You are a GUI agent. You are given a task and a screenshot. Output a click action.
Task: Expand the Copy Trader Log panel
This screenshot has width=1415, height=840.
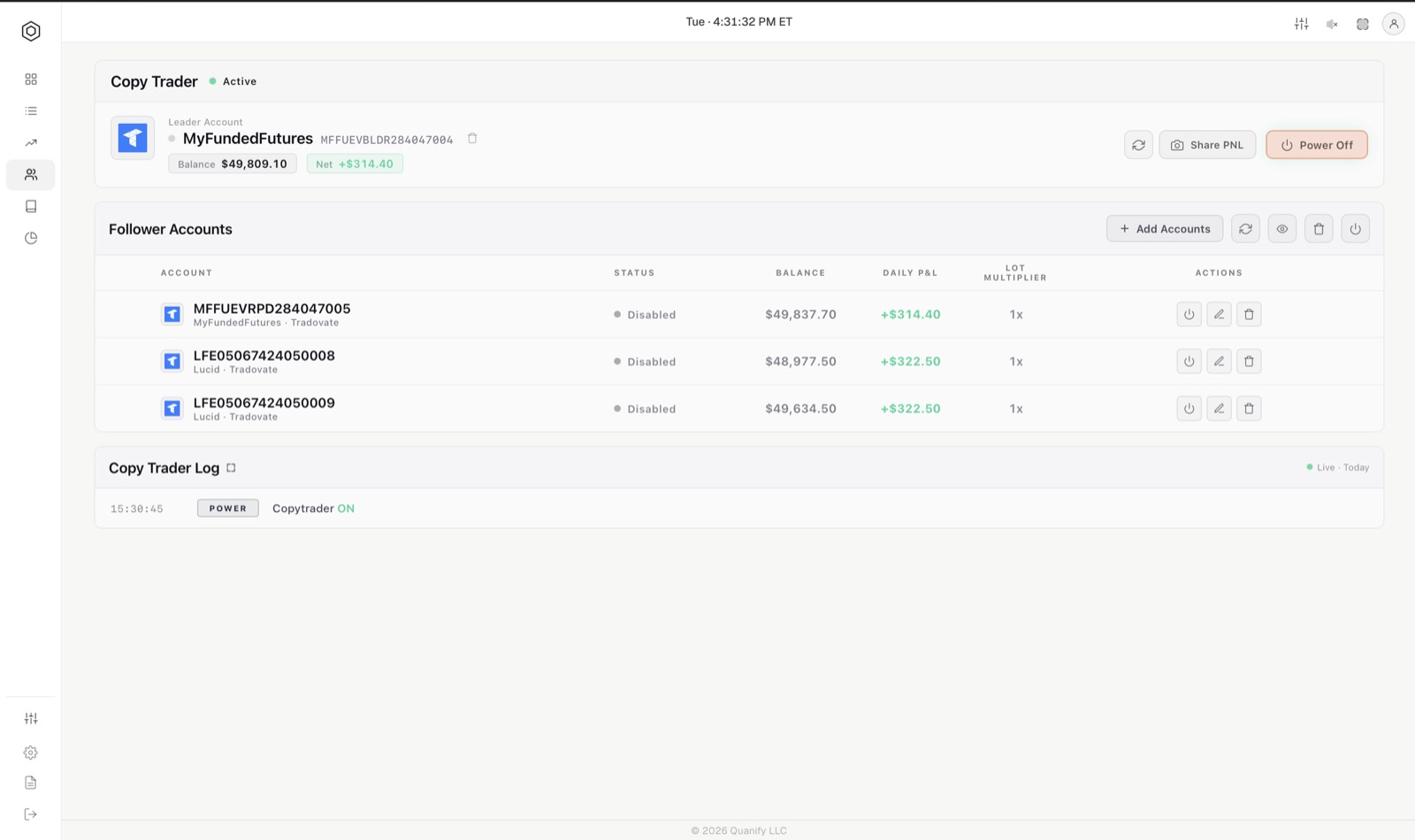pyautogui.click(x=232, y=469)
